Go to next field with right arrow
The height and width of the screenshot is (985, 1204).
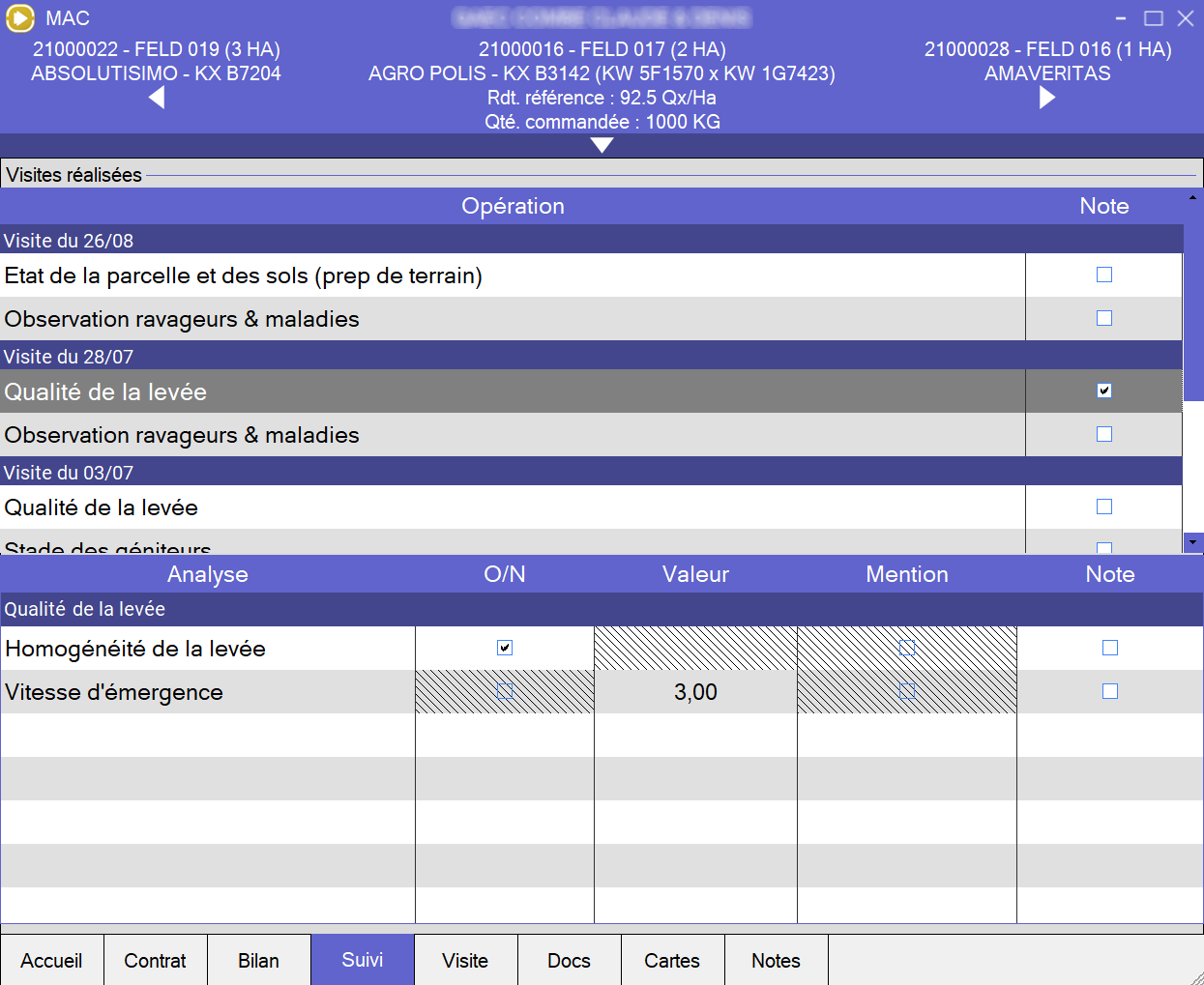click(1046, 98)
